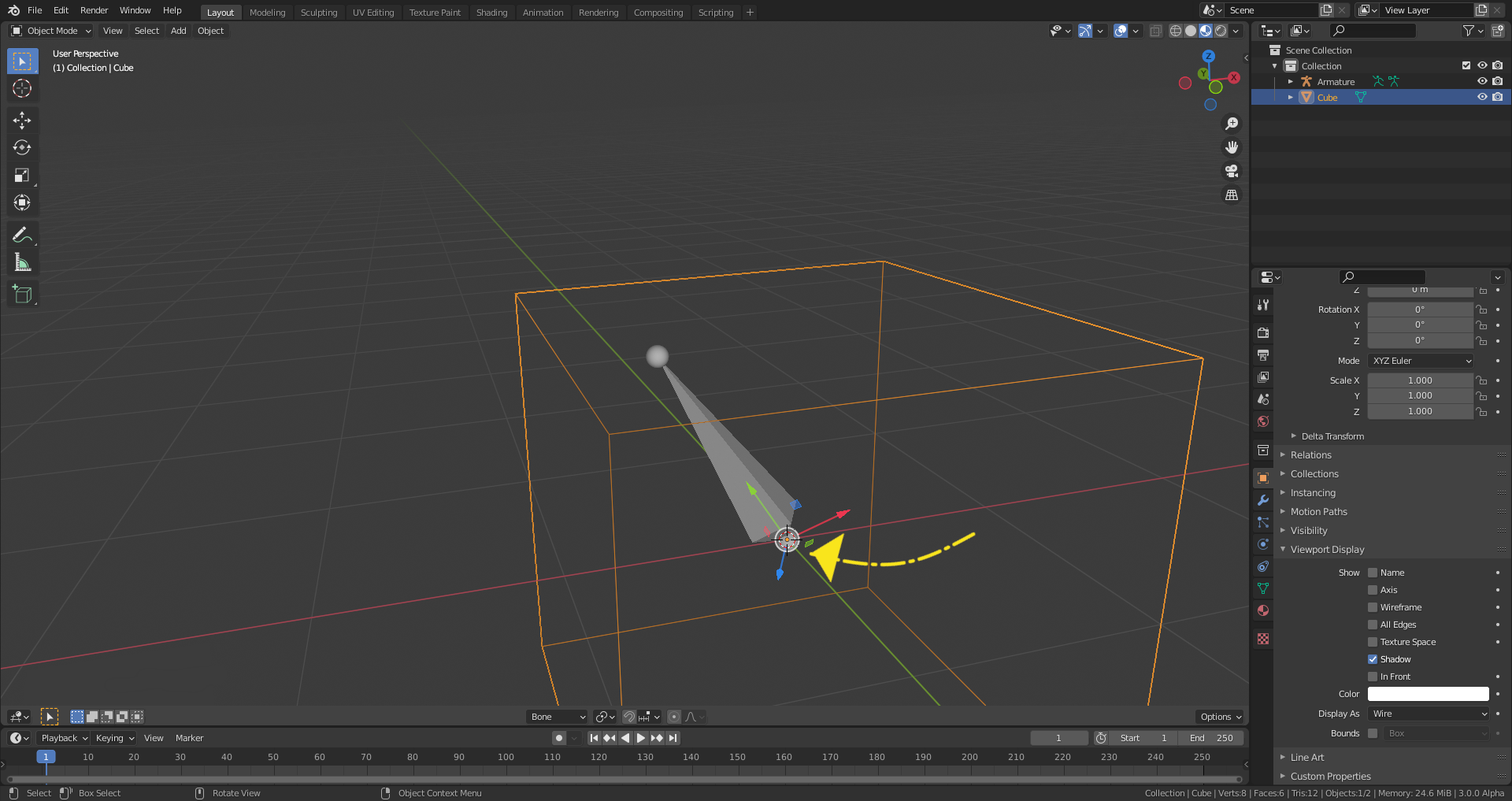This screenshot has height=801, width=1512.
Task: Switch to the UV Editing workspace tab
Action: [373, 13]
